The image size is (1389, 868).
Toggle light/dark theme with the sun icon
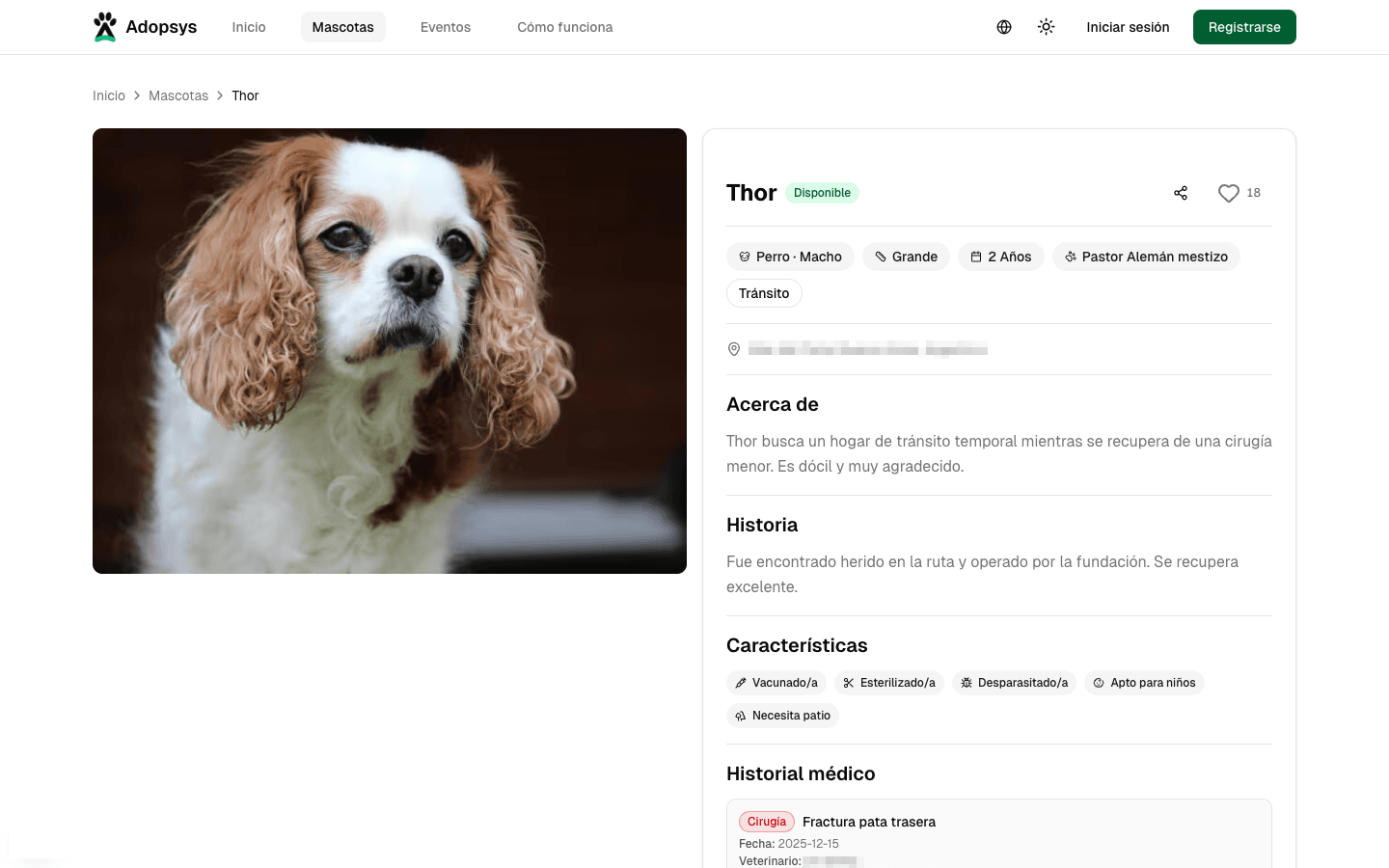(1046, 27)
